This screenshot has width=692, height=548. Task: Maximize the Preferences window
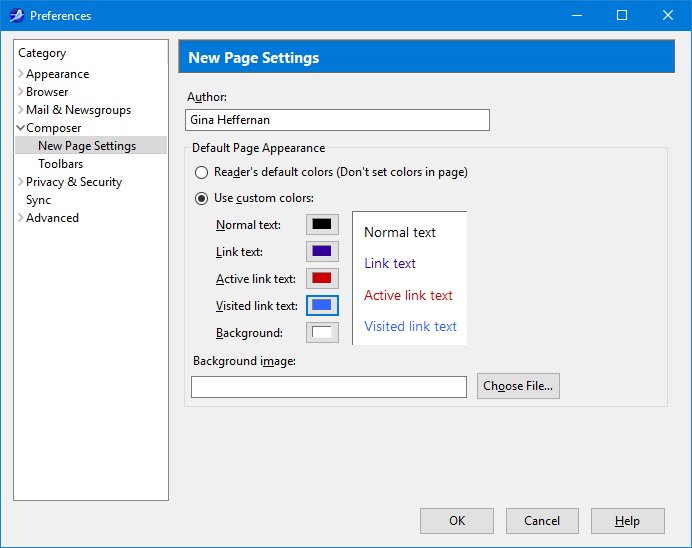click(x=622, y=15)
